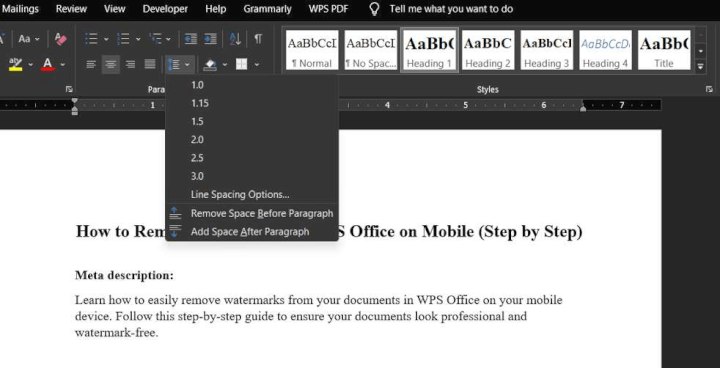720x368 pixels.
Task: Open the Change Case dropdown arrow
Action: (37, 40)
